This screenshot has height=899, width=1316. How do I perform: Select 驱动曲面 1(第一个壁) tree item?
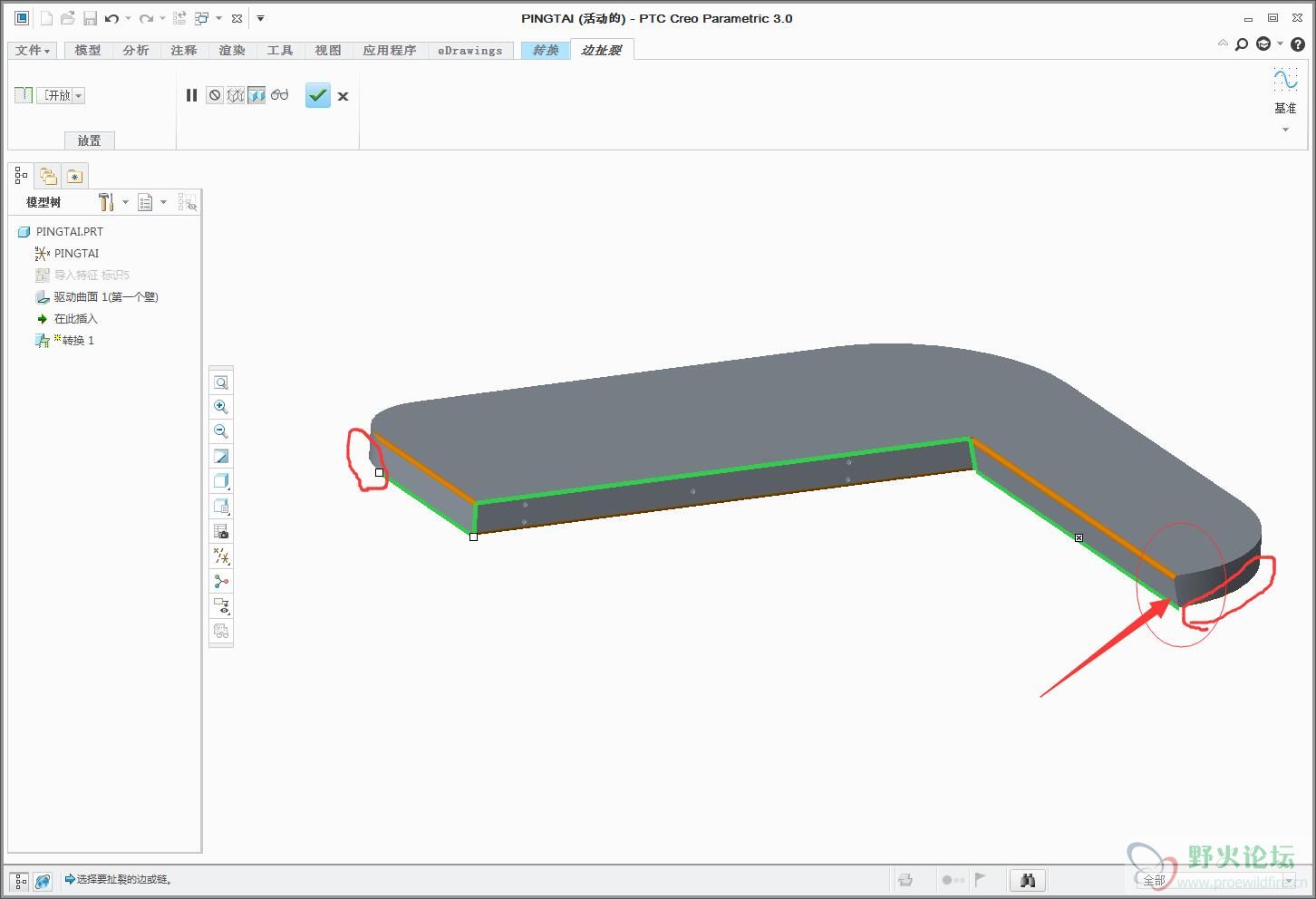coord(97,297)
